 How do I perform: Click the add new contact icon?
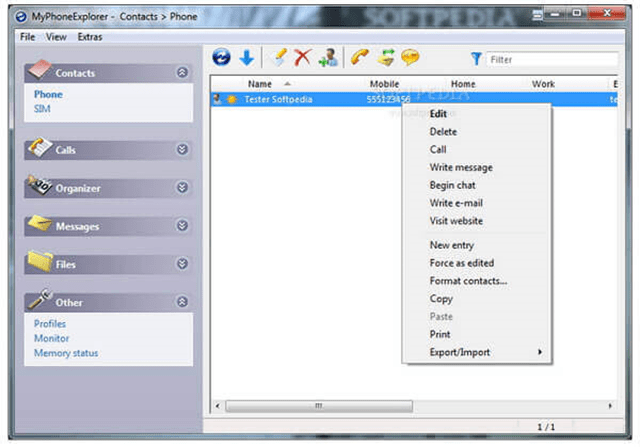pyautogui.click(x=329, y=57)
